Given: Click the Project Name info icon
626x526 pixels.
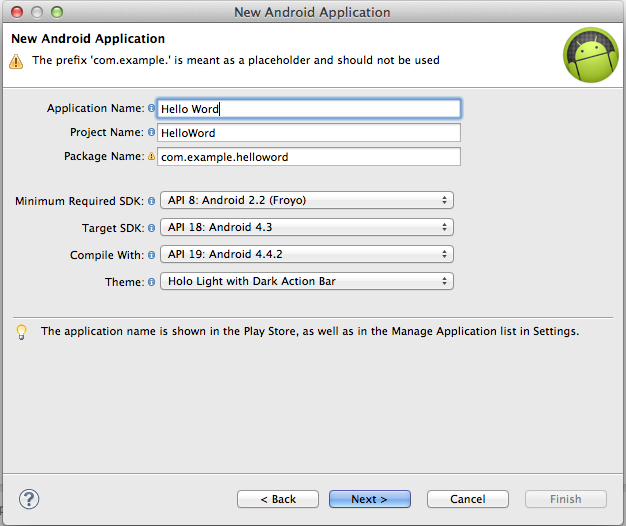Looking at the screenshot, I should [x=151, y=132].
